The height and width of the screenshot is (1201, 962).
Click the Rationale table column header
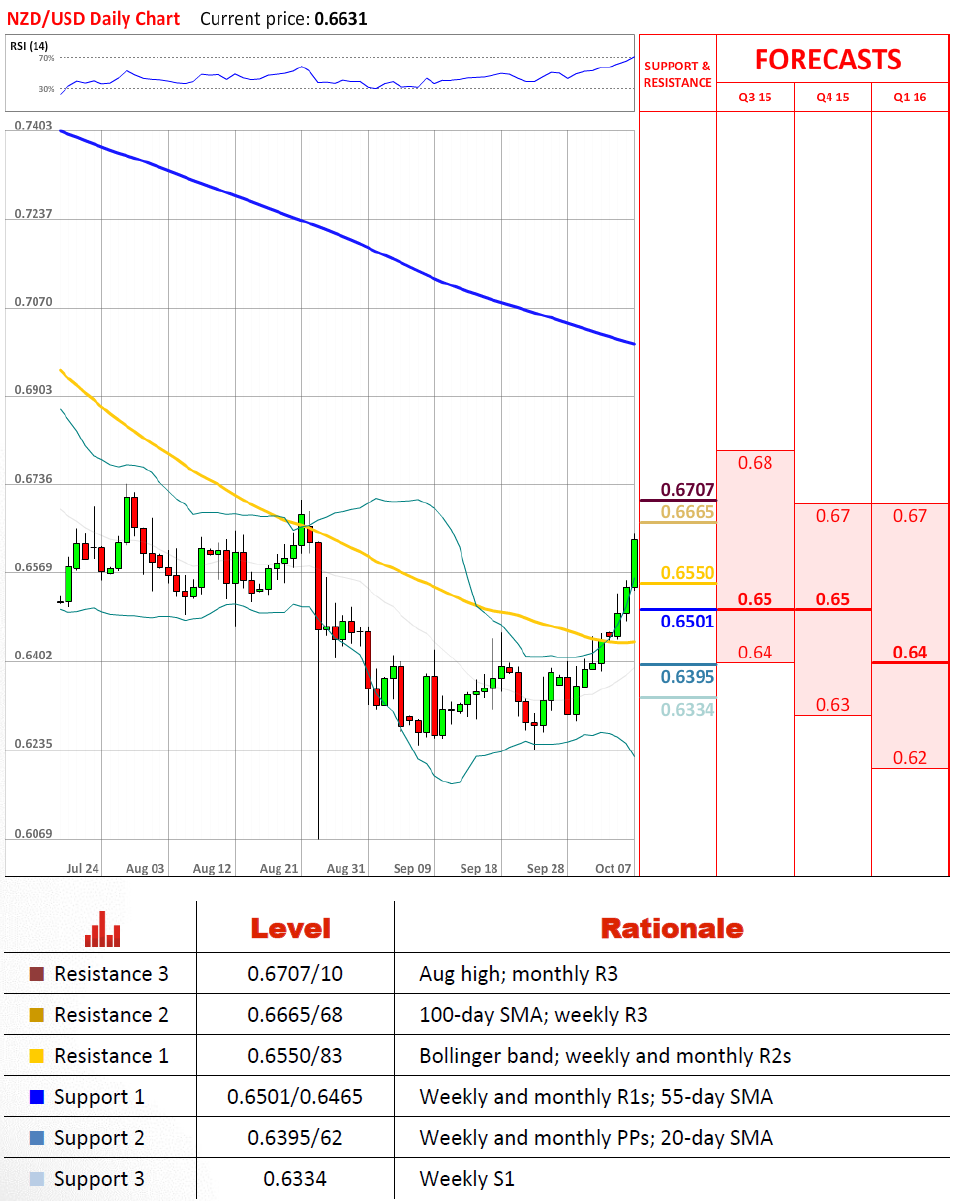click(x=672, y=929)
